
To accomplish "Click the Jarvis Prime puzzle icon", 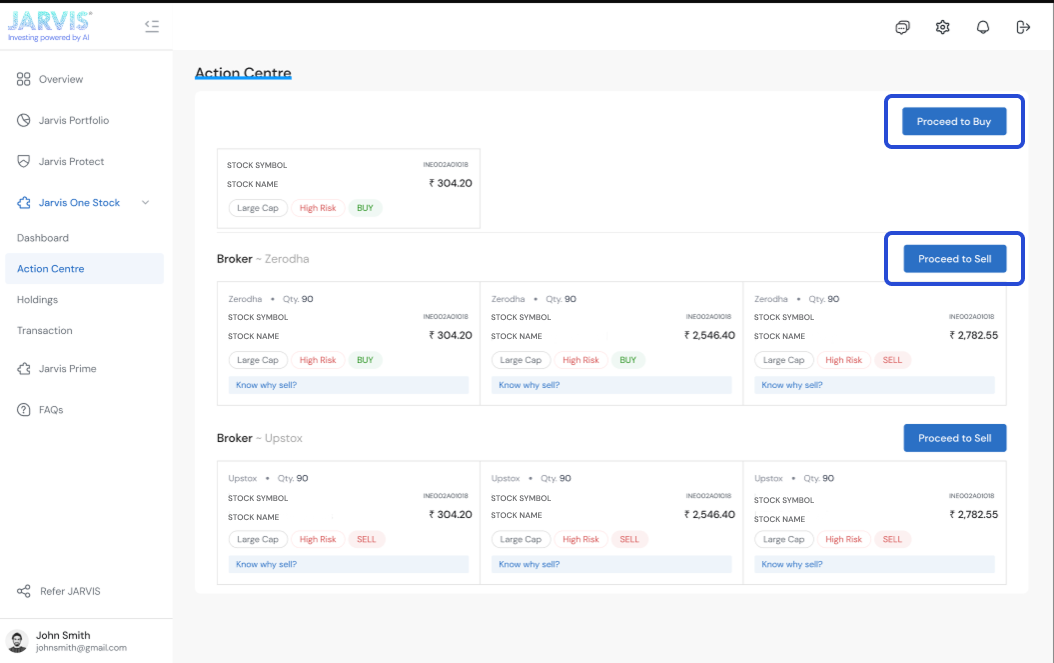I will click(24, 368).
